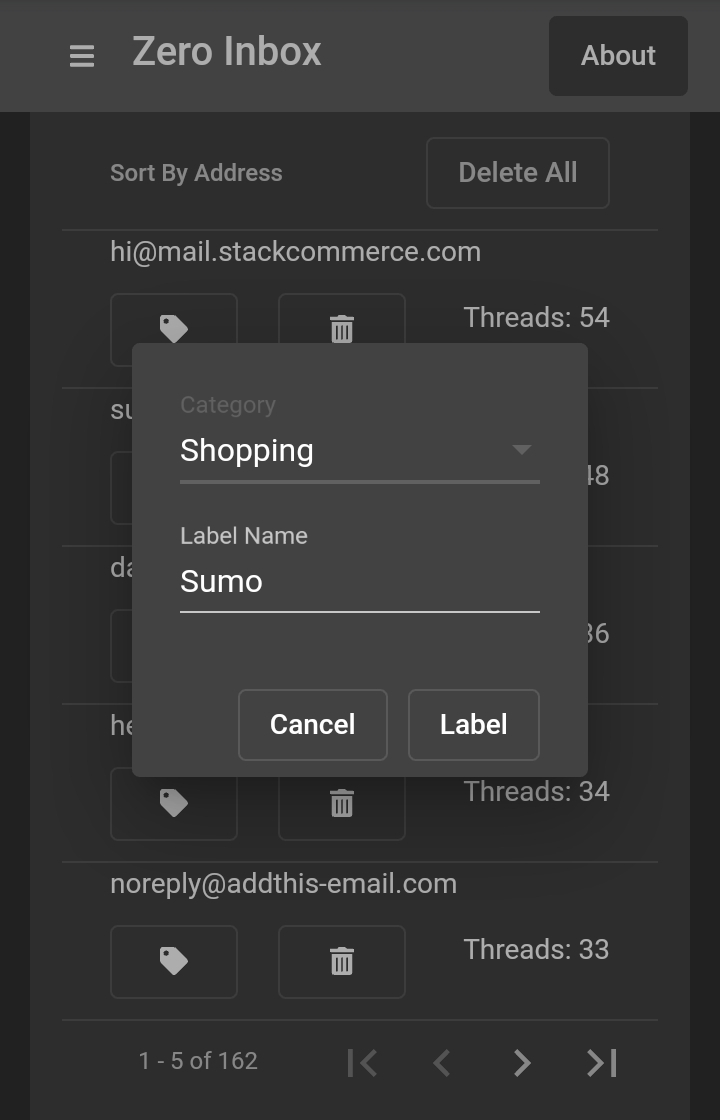Select the noreply@addthis-email.com address text
The image size is (720, 1120).
pos(283,884)
